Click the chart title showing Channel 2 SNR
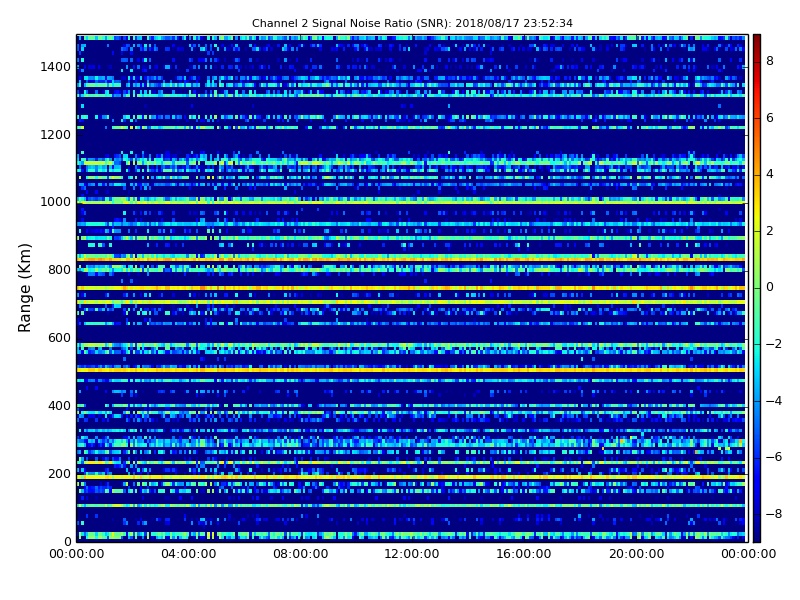The width and height of the screenshot is (800, 600). pos(412,23)
